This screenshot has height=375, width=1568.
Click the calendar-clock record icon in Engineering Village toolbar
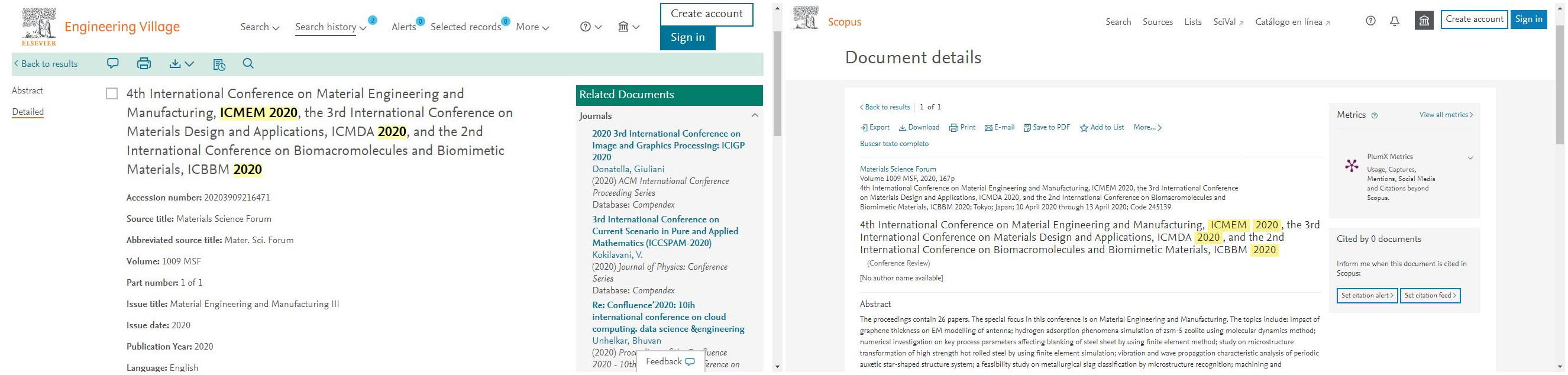tap(219, 64)
